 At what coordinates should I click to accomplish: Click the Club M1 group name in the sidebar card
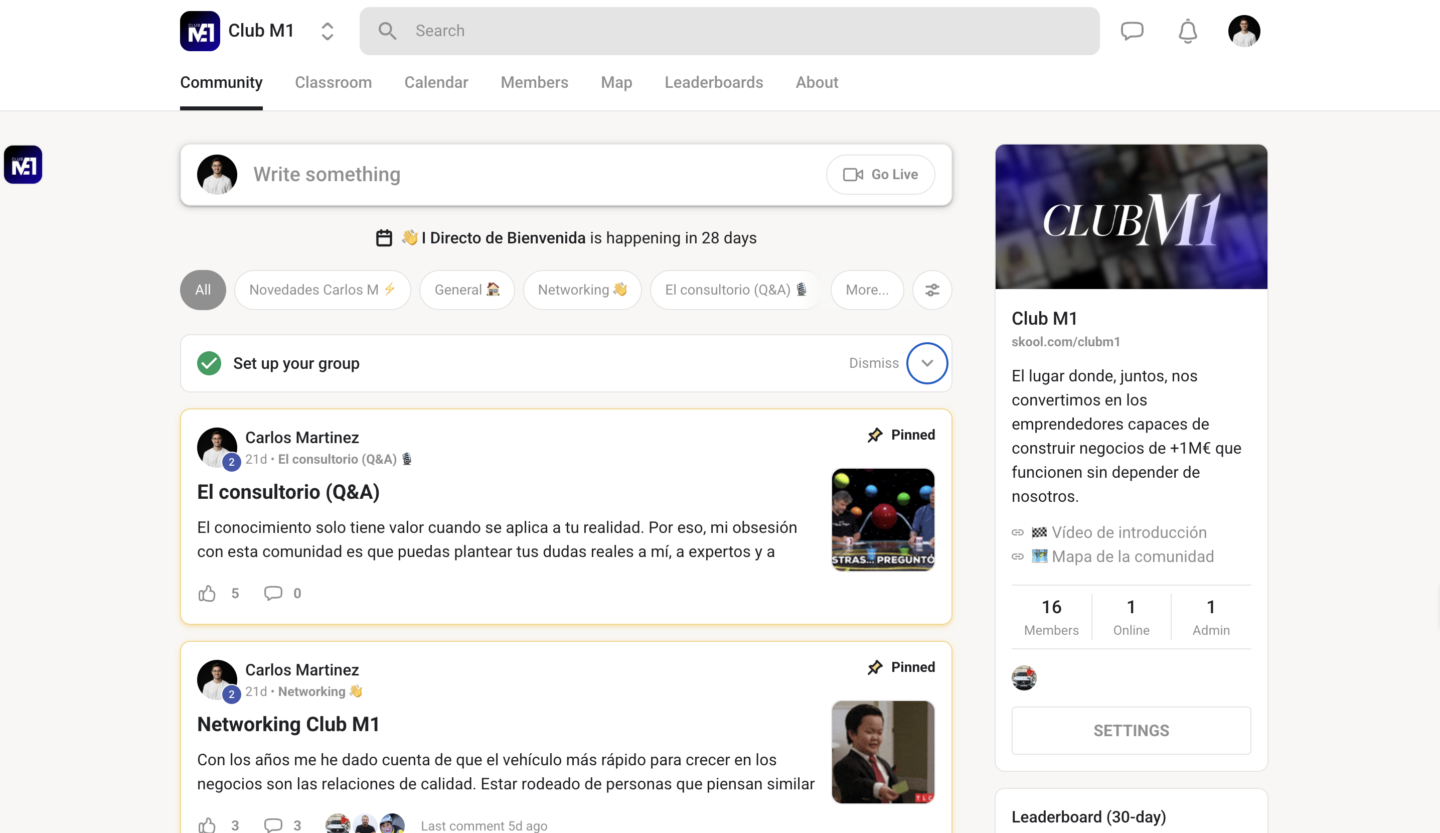coord(1045,319)
